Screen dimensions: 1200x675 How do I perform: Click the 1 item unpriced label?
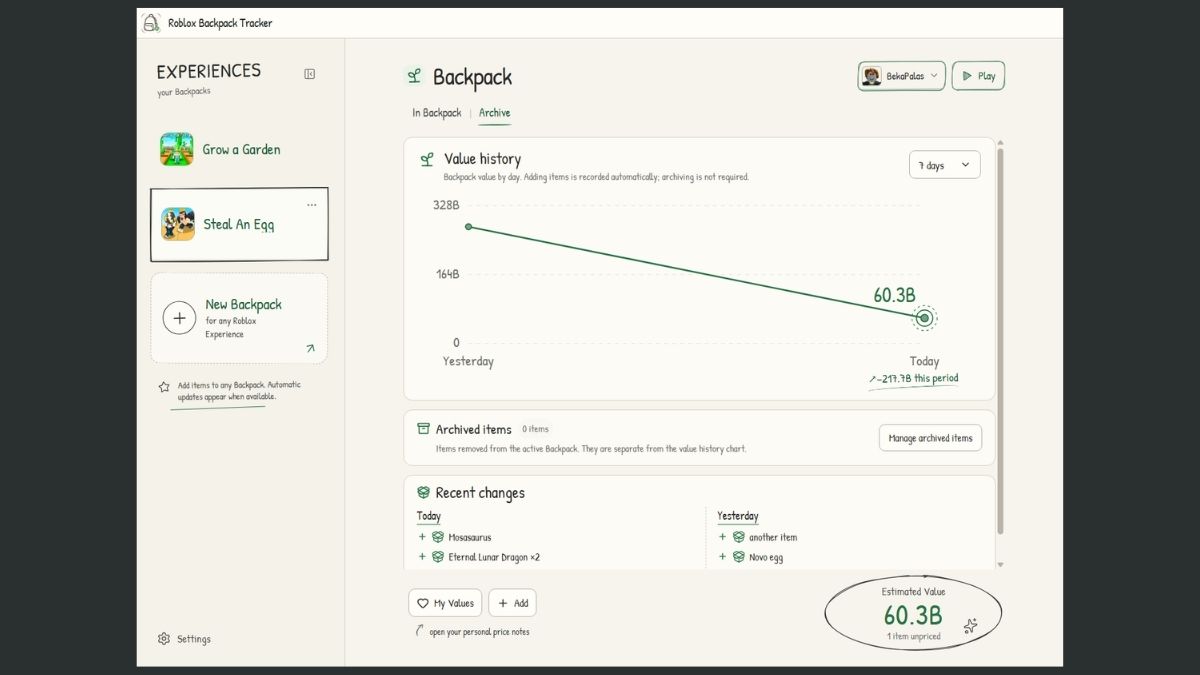[x=913, y=636]
